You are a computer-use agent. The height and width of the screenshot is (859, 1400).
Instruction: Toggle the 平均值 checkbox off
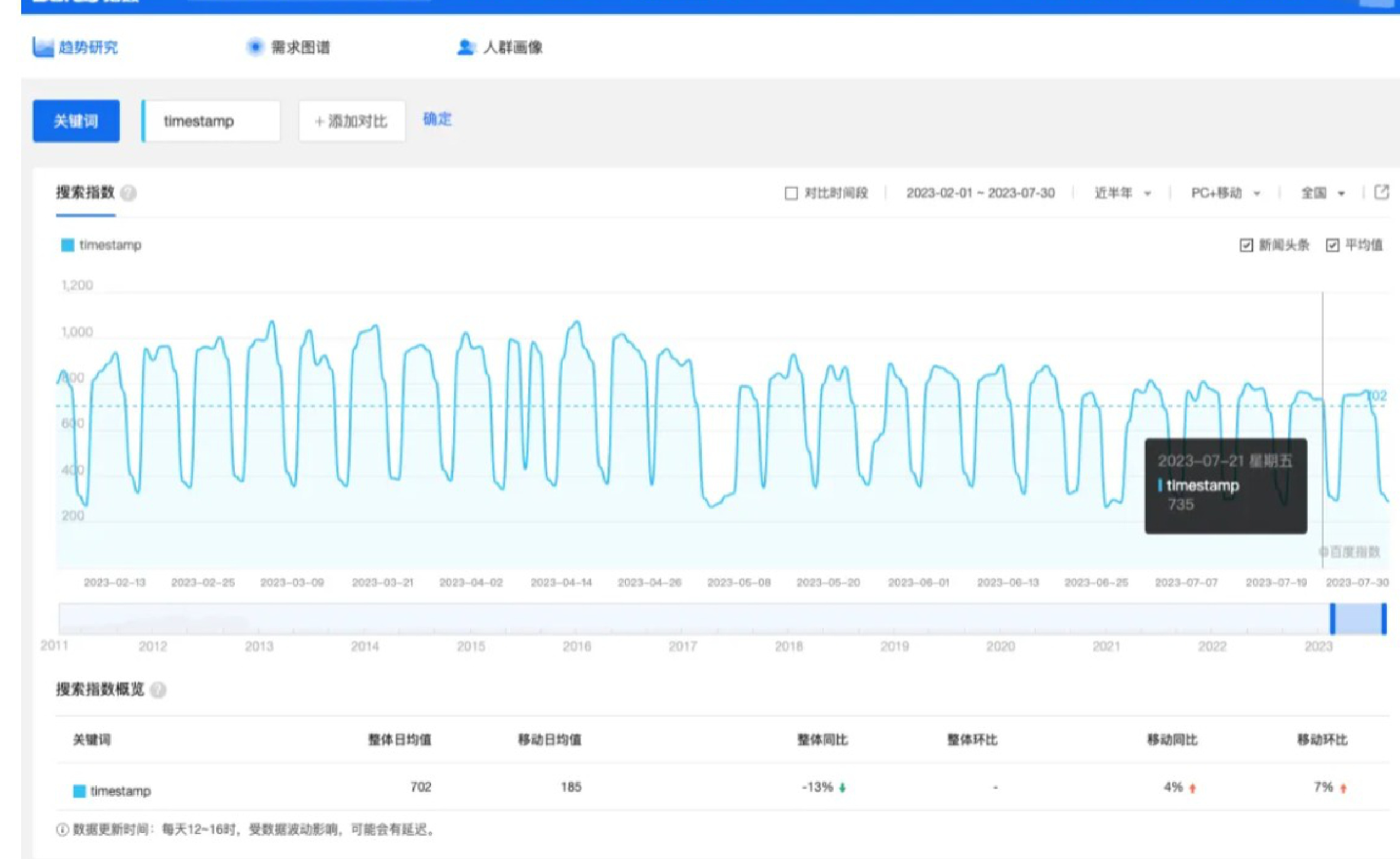1332,246
